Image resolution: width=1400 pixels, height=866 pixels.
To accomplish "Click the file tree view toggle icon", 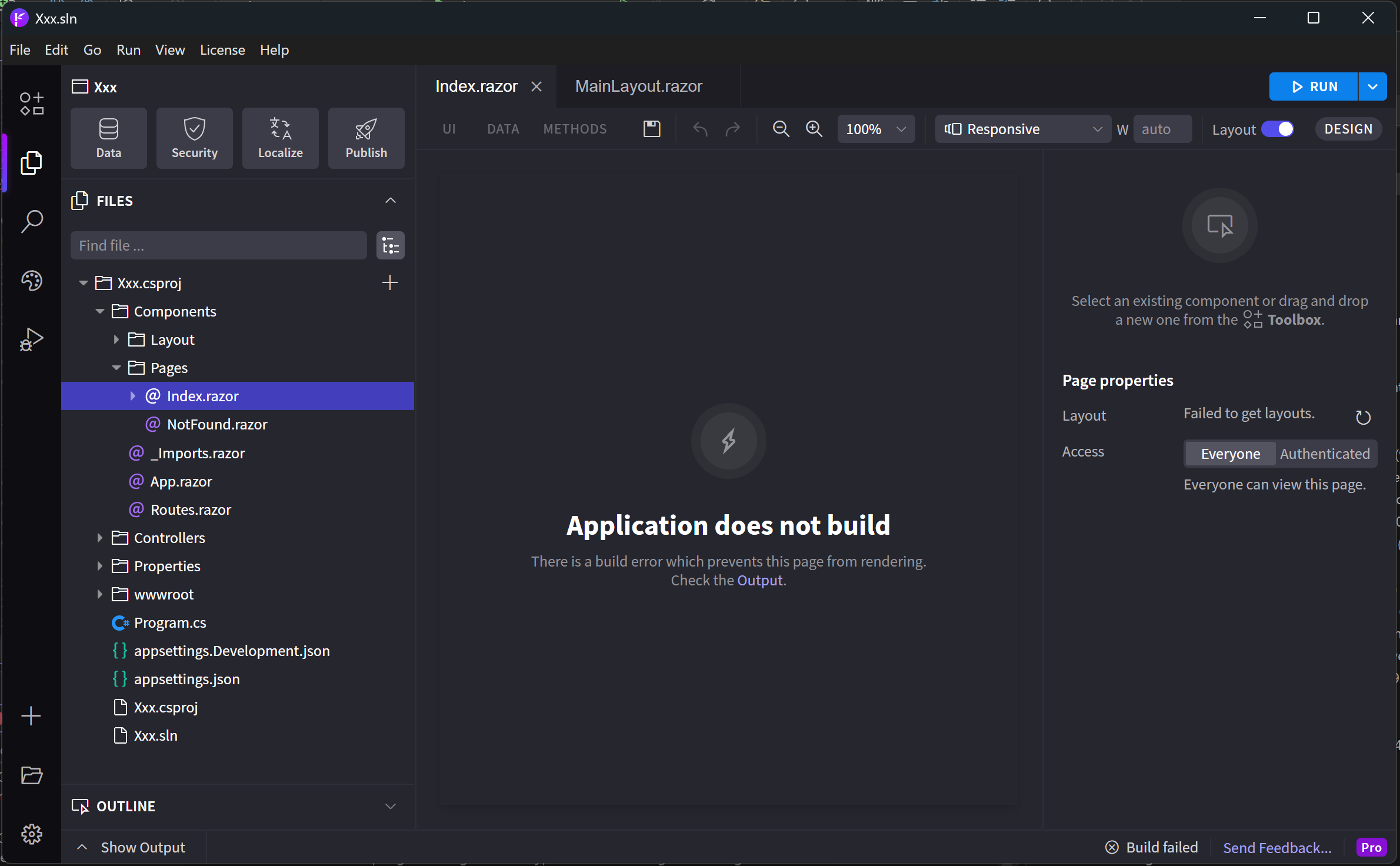I will tap(390, 245).
